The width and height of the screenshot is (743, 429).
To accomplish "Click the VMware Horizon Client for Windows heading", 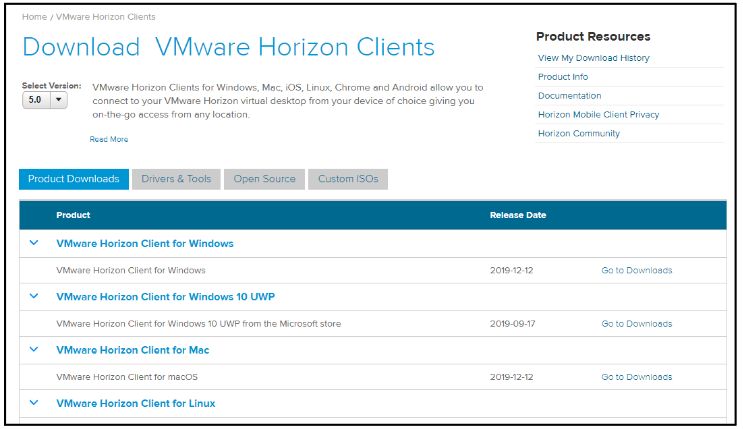I will (x=145, y=244).
